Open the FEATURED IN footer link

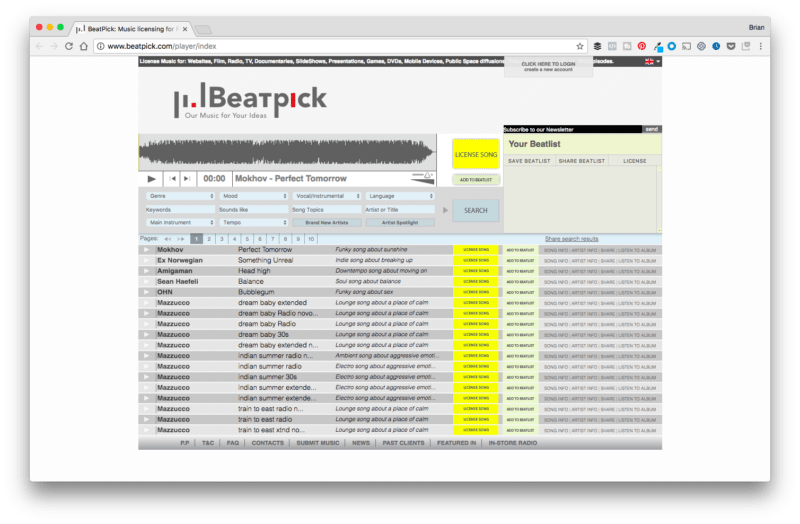(x=456, y=443)
